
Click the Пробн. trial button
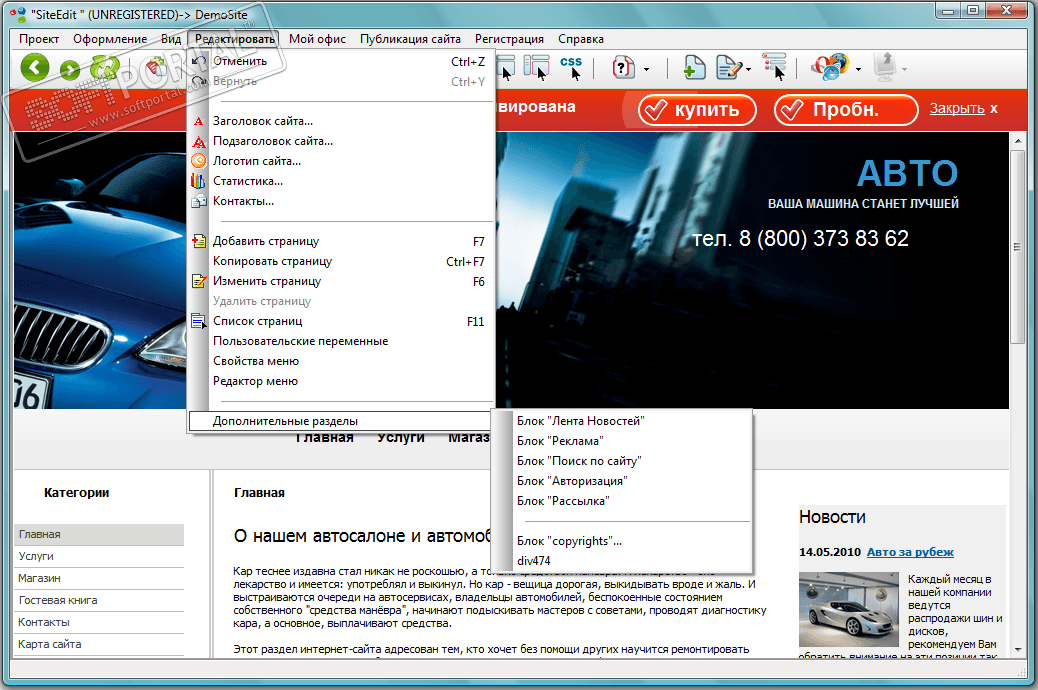pos(846,109)
